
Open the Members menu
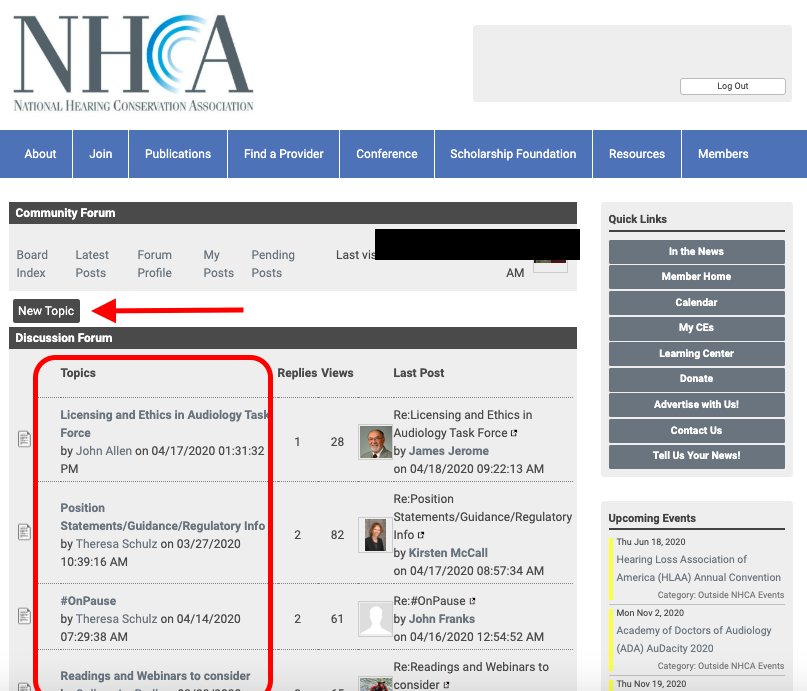(723, 154)
